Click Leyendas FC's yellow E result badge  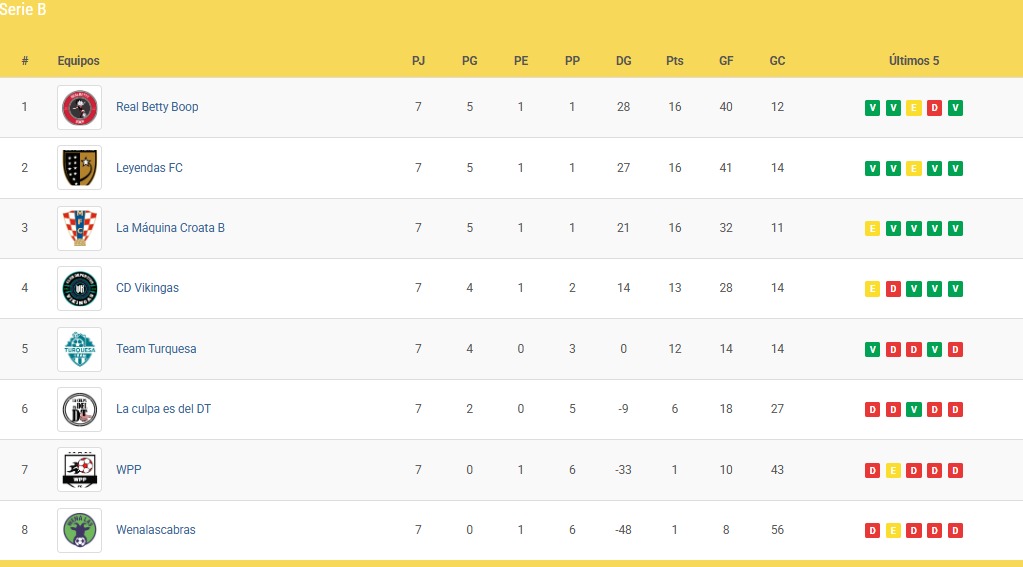(913, 168)
